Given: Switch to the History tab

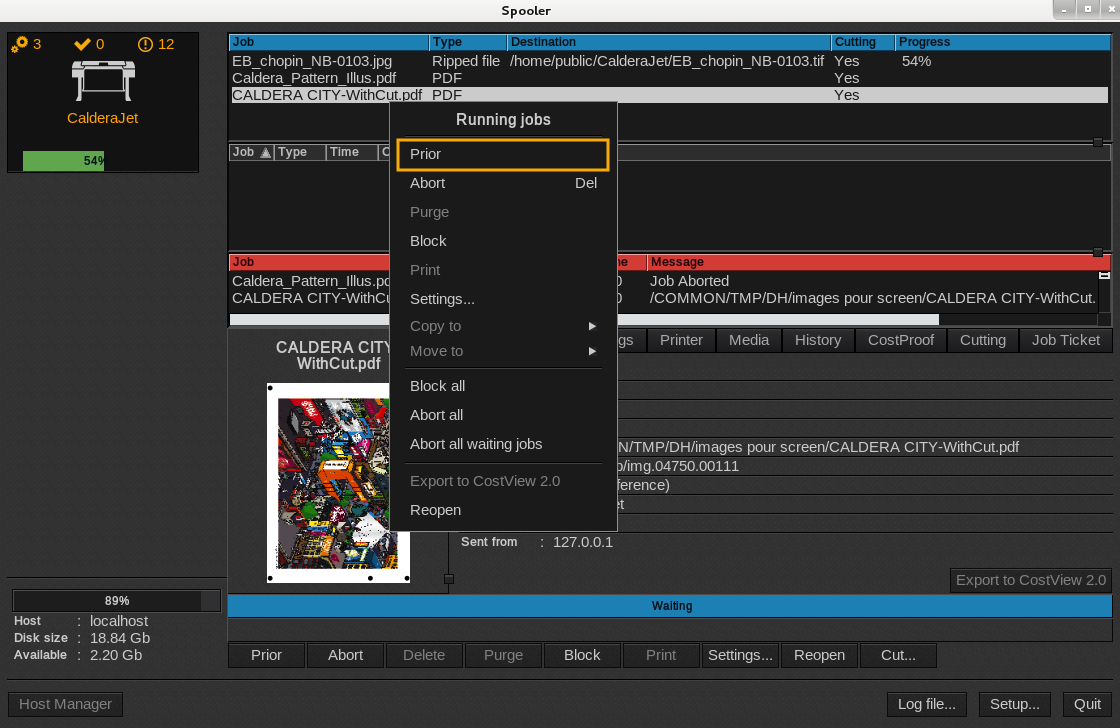Looking at the screenshot, I should [818, 340].
